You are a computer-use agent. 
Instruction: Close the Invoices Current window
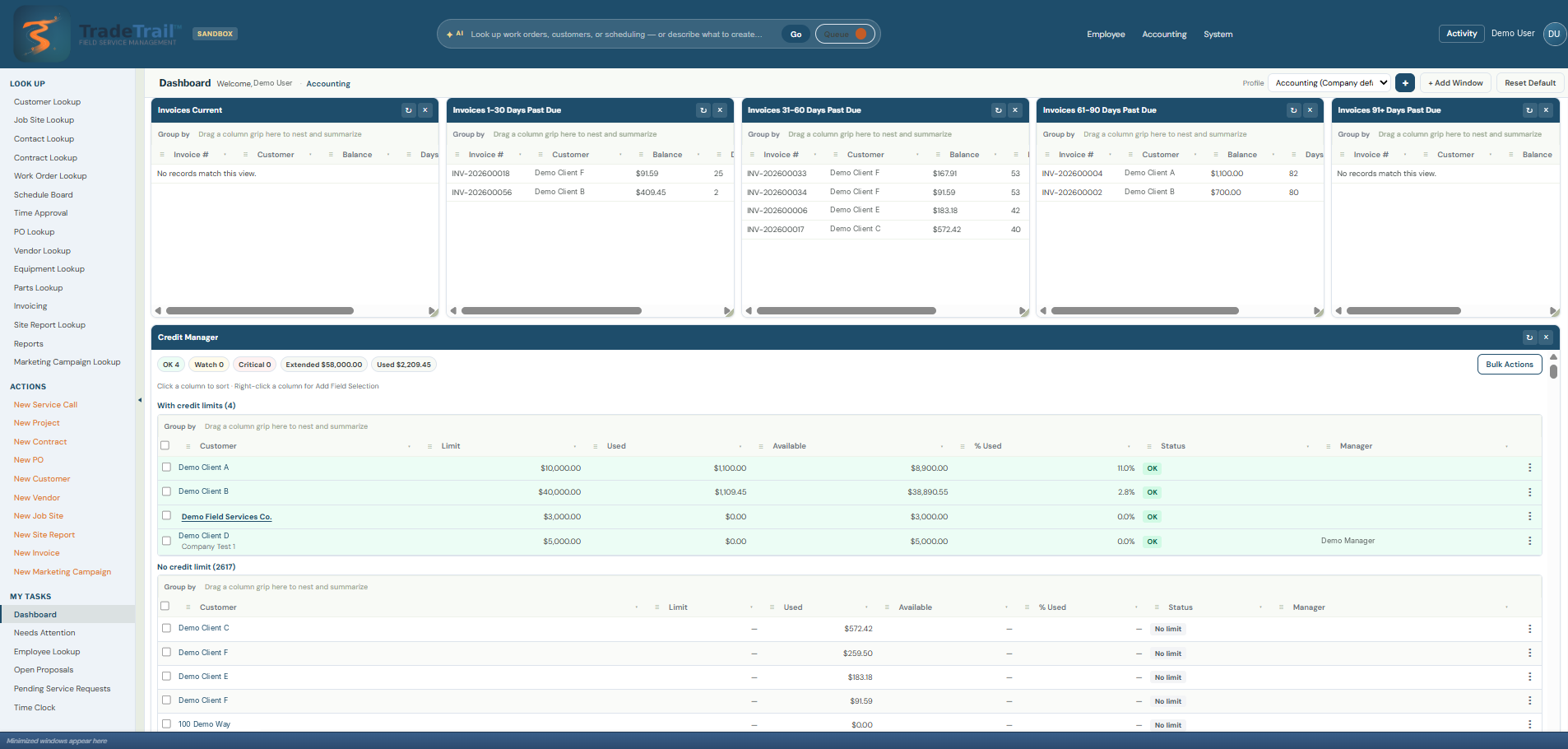[x=425, y=110]
